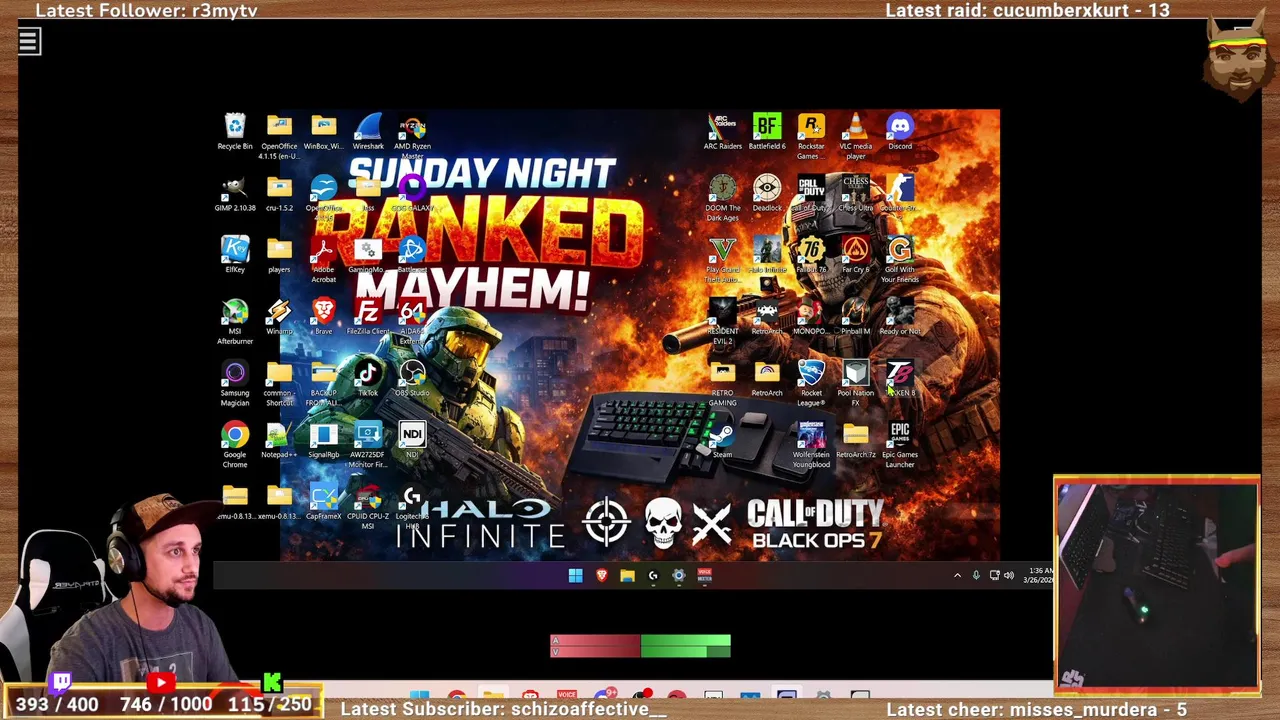
Task: Click the red-green audio/video meter bar
Action: pyautogui.click(x=640, y=646)
